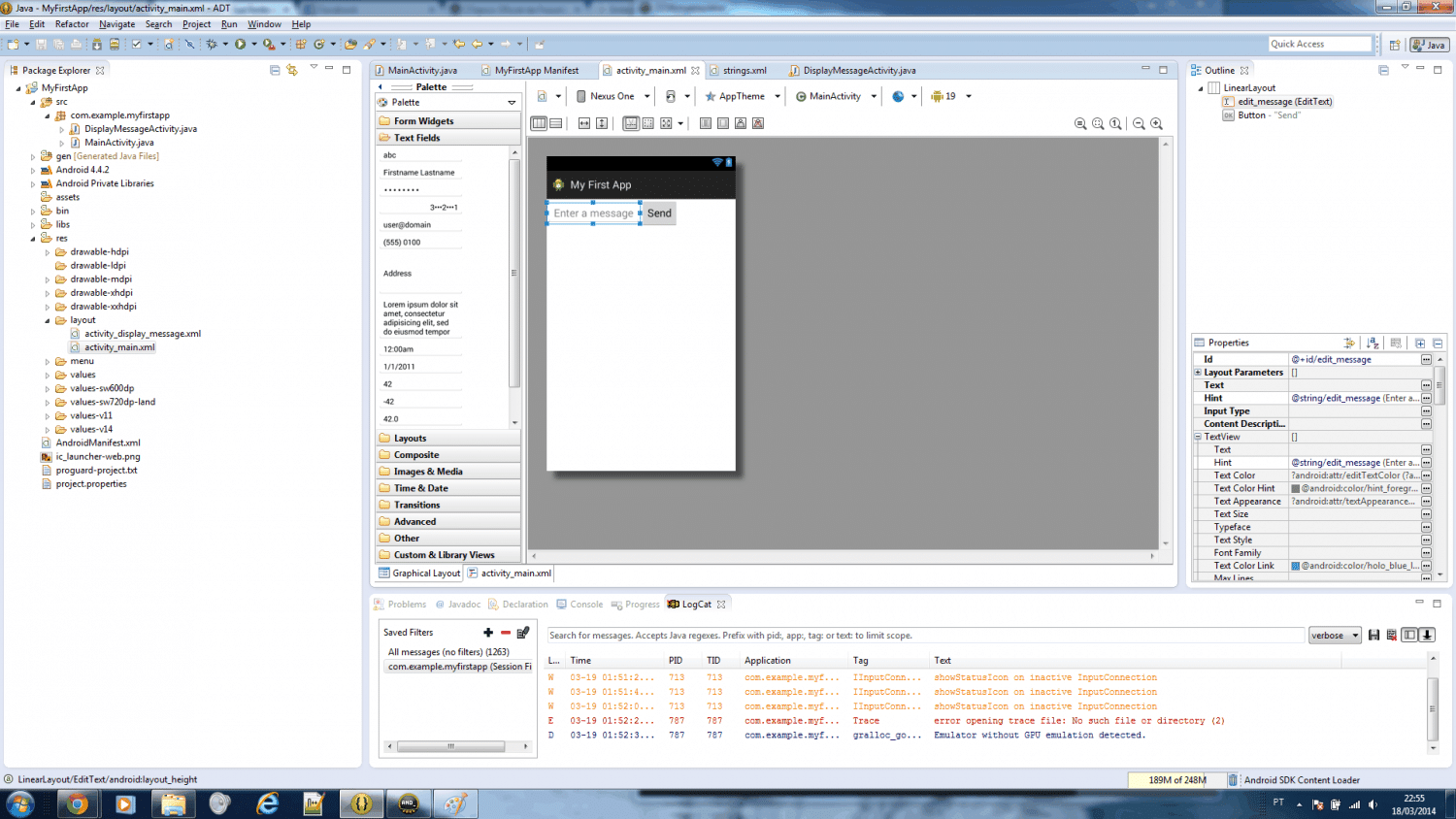Viewport: 1456px width, 819px height.
Task: Expand Layout Parameters in Properties
Action: pyautogui.click(x=1198, y=373)
